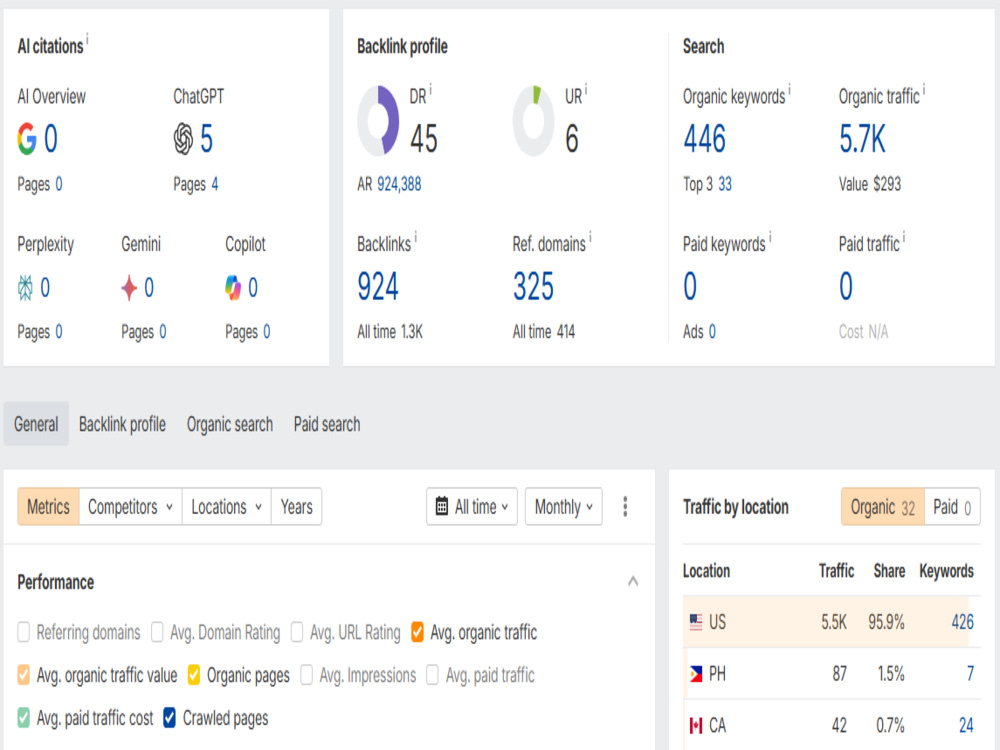The image size is (1000, 750).
Task: Click the Gemini sparkle icon
Action: pyautogui.click(x=129, y=288)
